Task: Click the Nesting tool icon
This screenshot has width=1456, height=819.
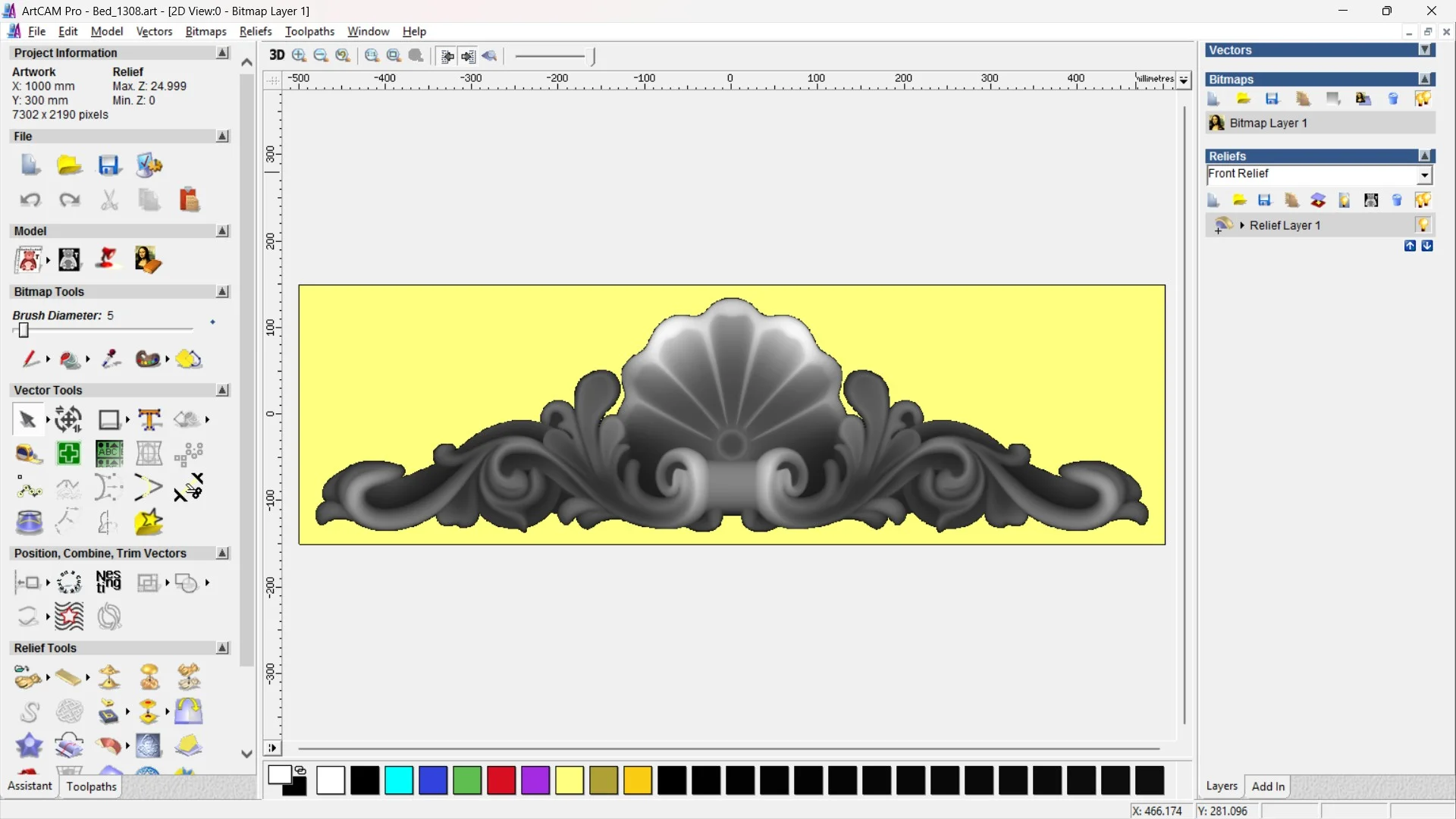Action: [108, 582]
